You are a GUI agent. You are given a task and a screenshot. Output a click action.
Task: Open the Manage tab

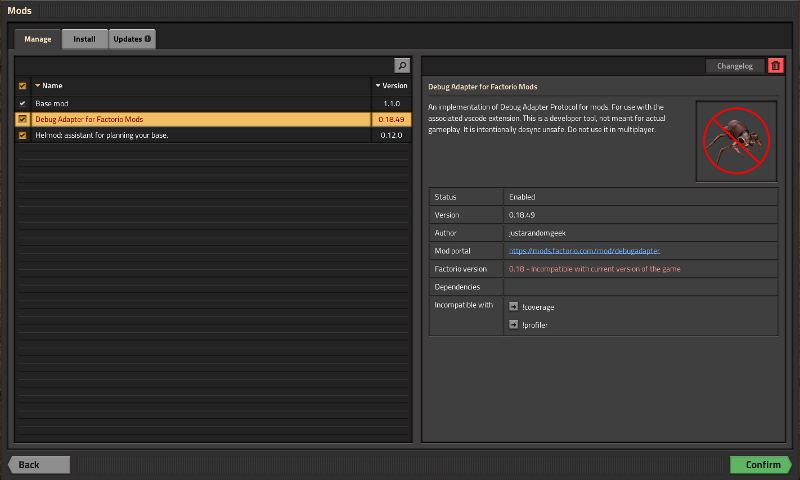(x=38, y=39)
